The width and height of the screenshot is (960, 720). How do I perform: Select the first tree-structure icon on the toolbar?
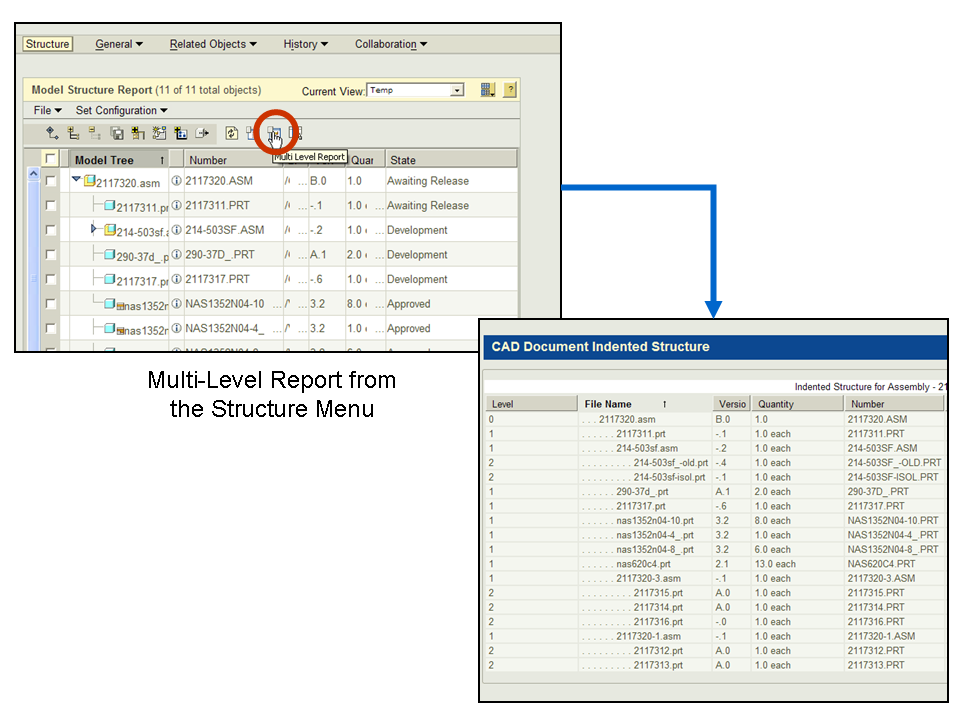52,132
